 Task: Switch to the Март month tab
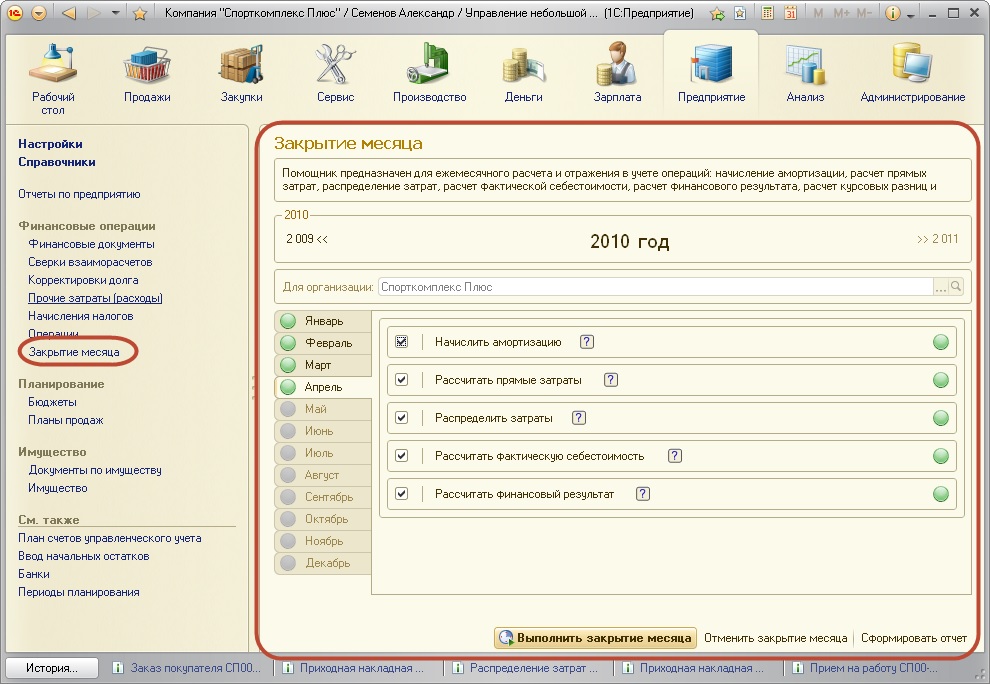pyautogui.click(x=318, y=365)
